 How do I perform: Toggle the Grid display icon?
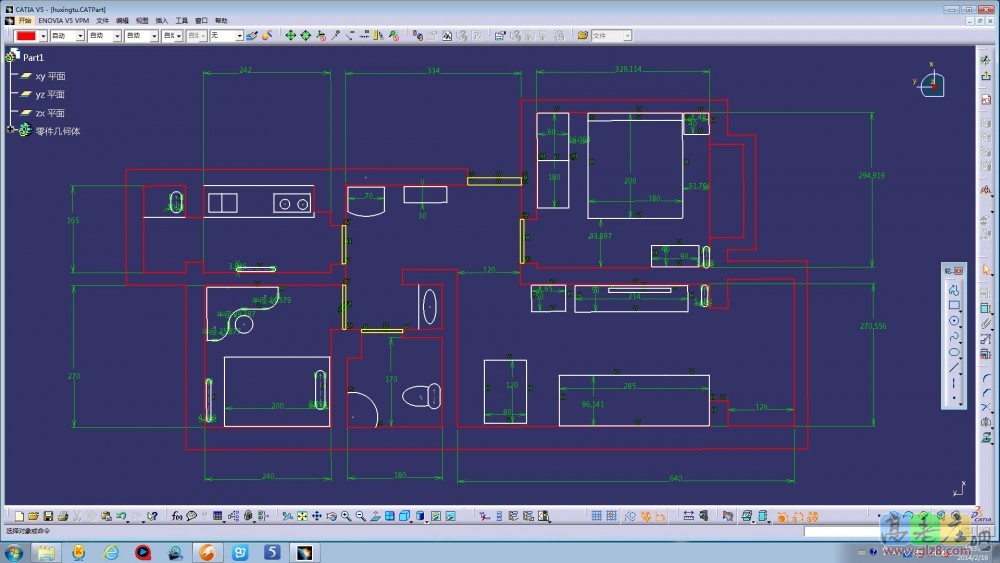[596, 516]
